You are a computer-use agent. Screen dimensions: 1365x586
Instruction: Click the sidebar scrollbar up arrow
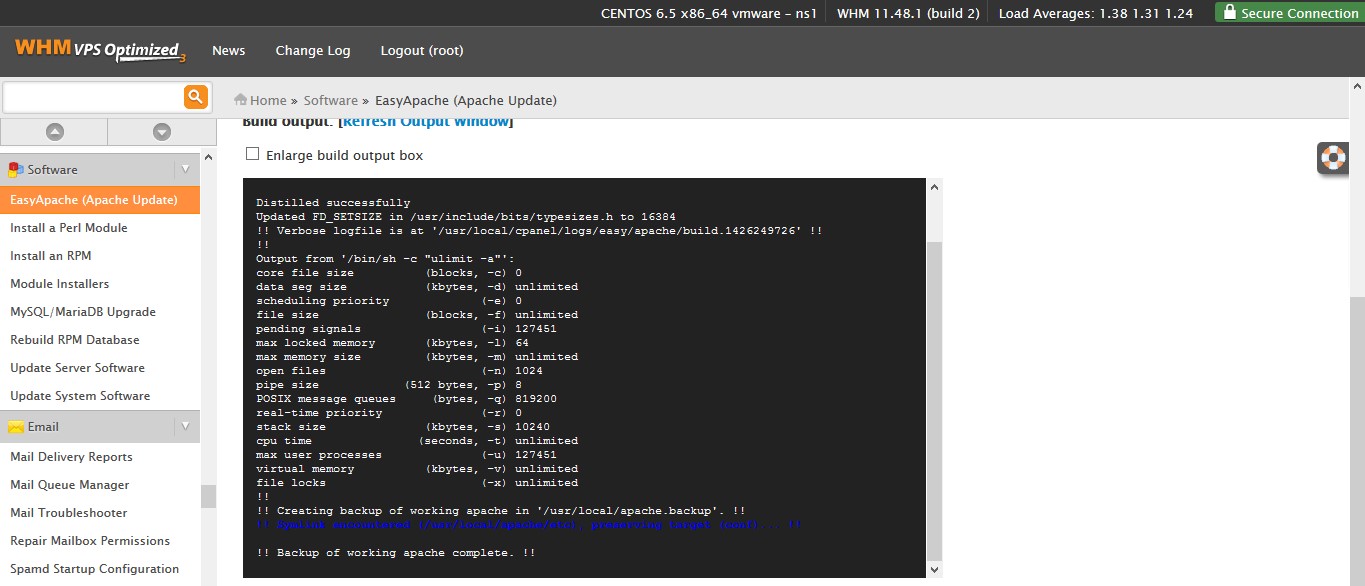[x=208, y=157]
